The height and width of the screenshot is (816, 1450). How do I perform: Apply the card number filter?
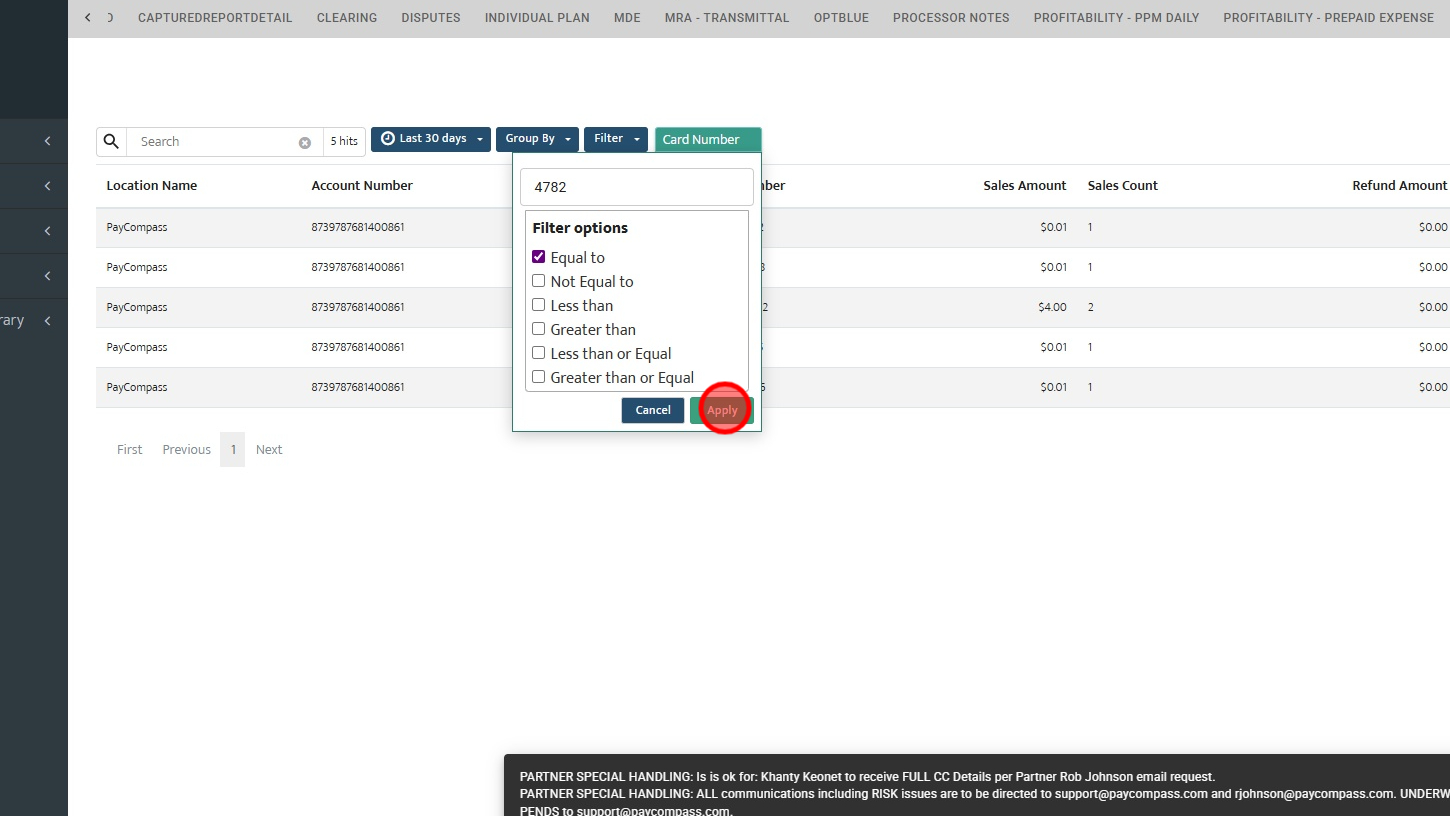722,410
